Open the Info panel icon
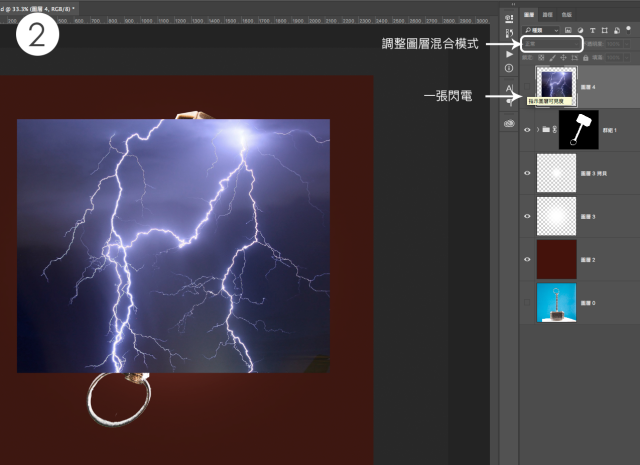This screenshot has height=465, width=640. (x=508, y=68)
